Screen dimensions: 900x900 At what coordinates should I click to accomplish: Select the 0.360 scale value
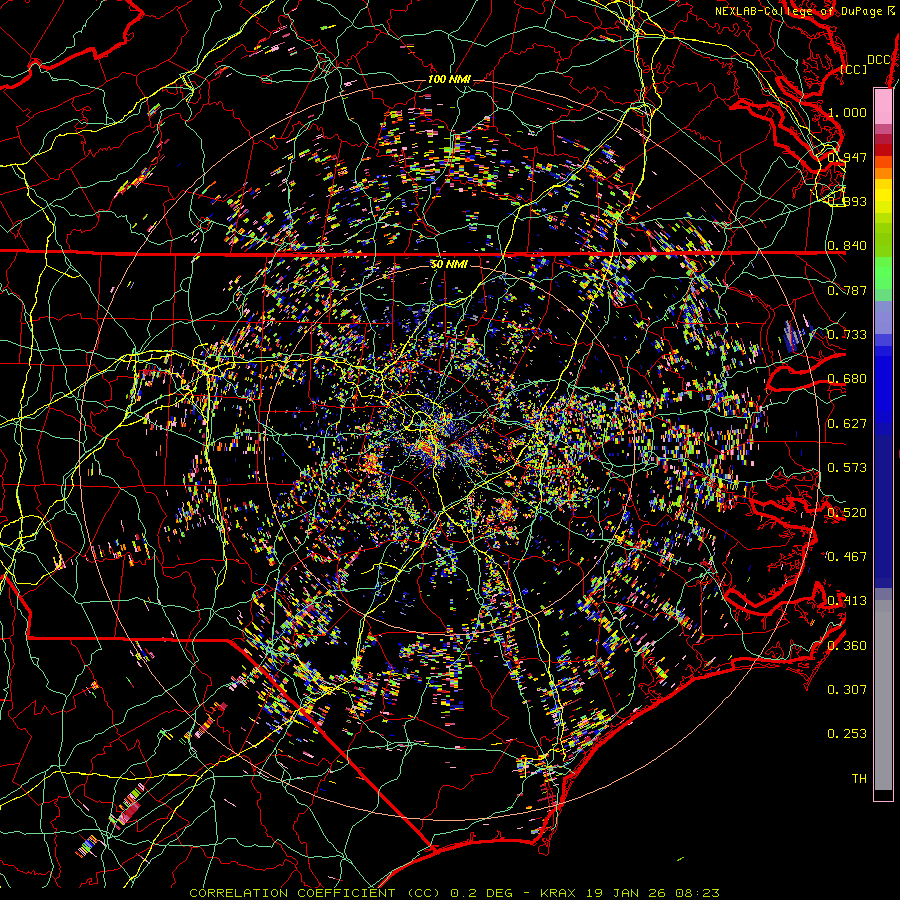847,645
